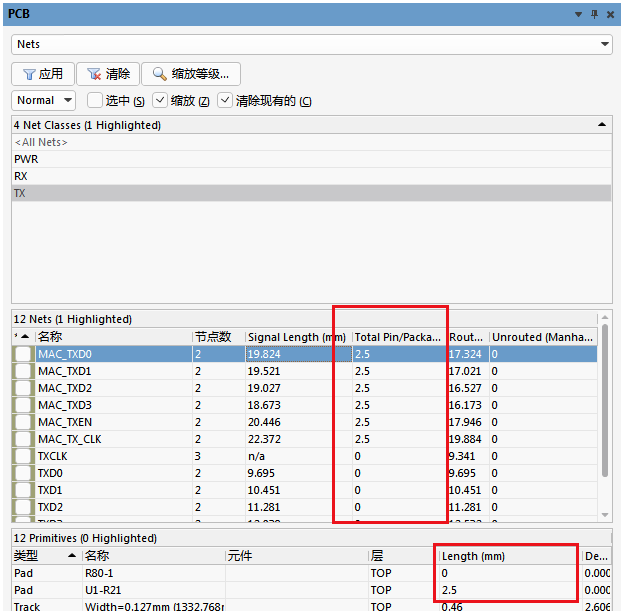The image size is (621, 611).
Task: Select the TXD2 net name
Action: (50, 507)
